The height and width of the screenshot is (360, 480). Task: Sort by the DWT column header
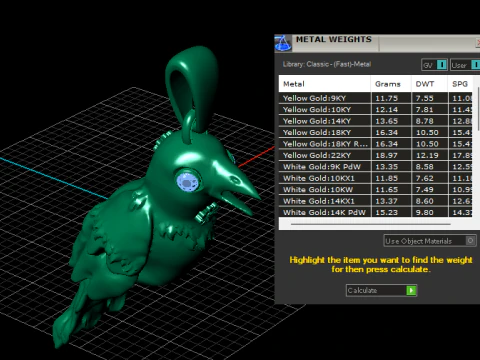click(x=429, y=84)
